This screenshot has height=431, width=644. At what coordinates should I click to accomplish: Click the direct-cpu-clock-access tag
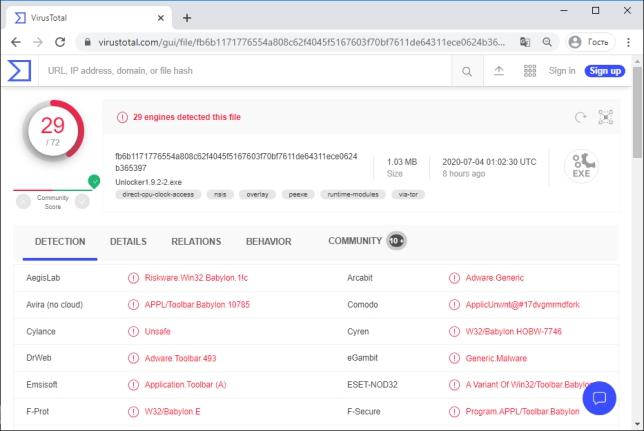158,194
